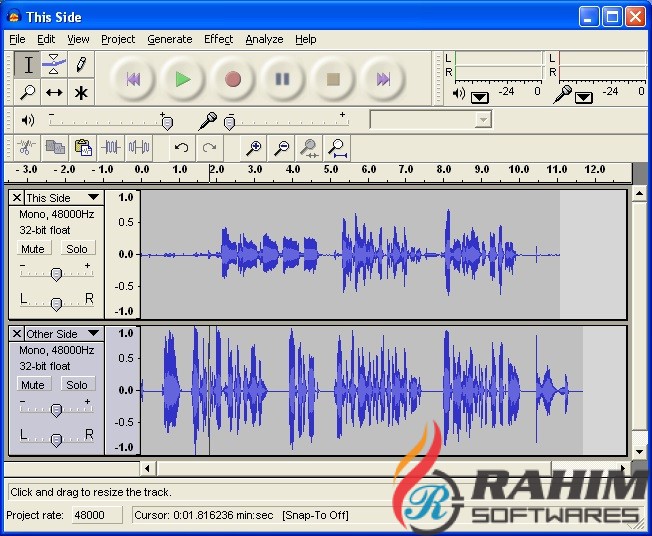Select the Envelope tool
This screenshot has height=536, width=652.
[x=55, y=65]
